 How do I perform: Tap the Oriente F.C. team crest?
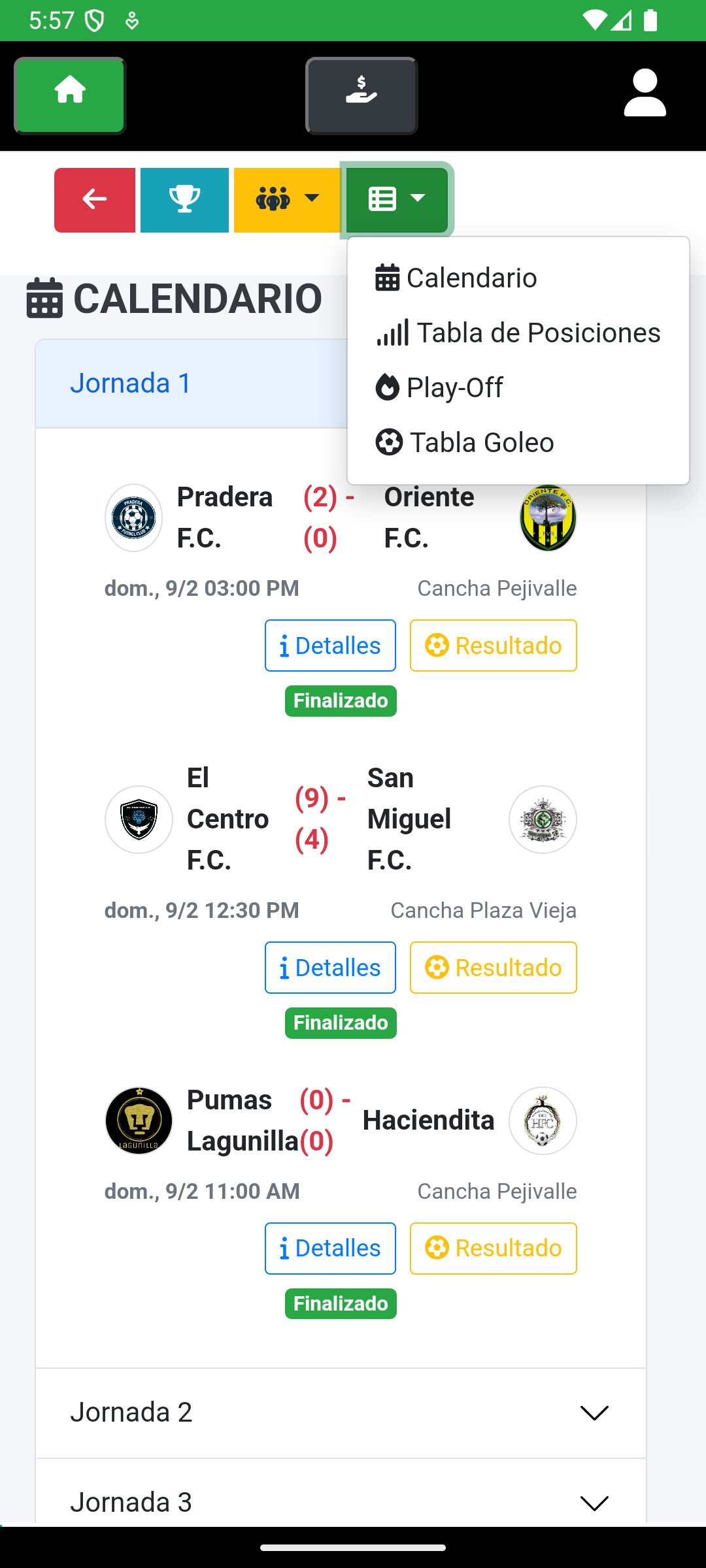548,518
